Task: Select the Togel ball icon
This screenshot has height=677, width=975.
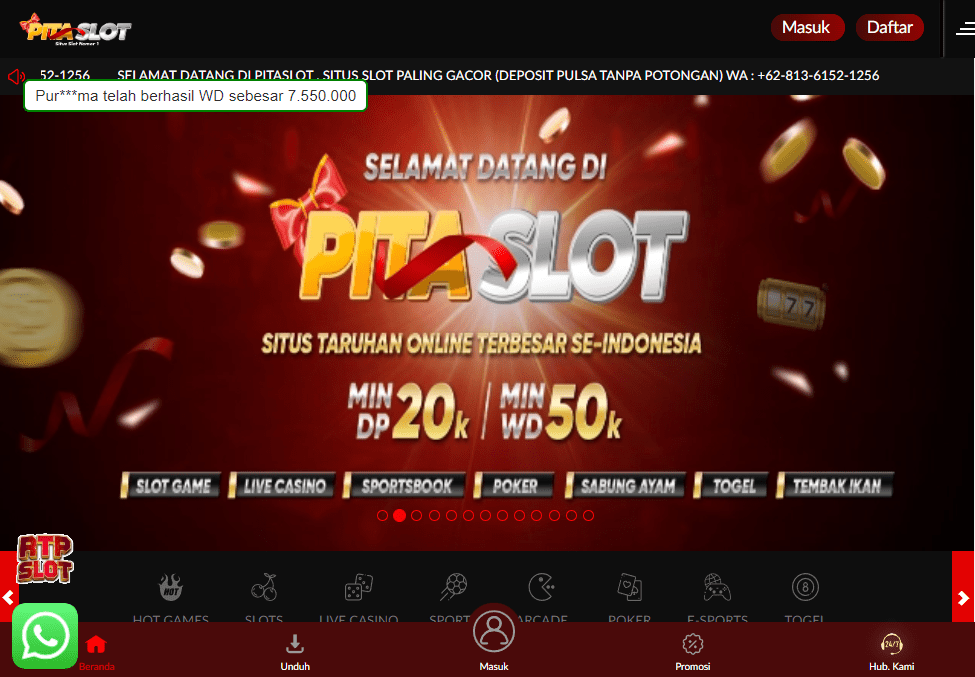Action: tap(805, 587)
